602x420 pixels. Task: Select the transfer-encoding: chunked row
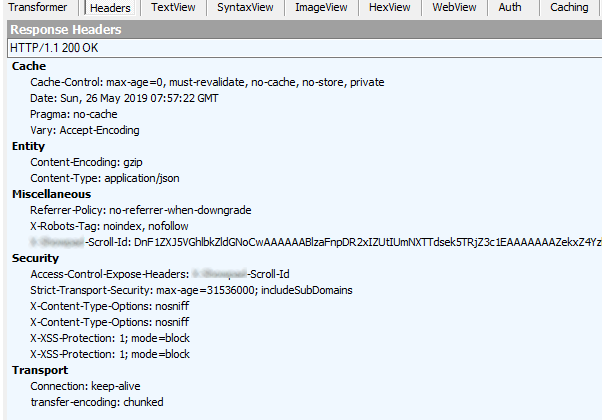click(97, 402)
